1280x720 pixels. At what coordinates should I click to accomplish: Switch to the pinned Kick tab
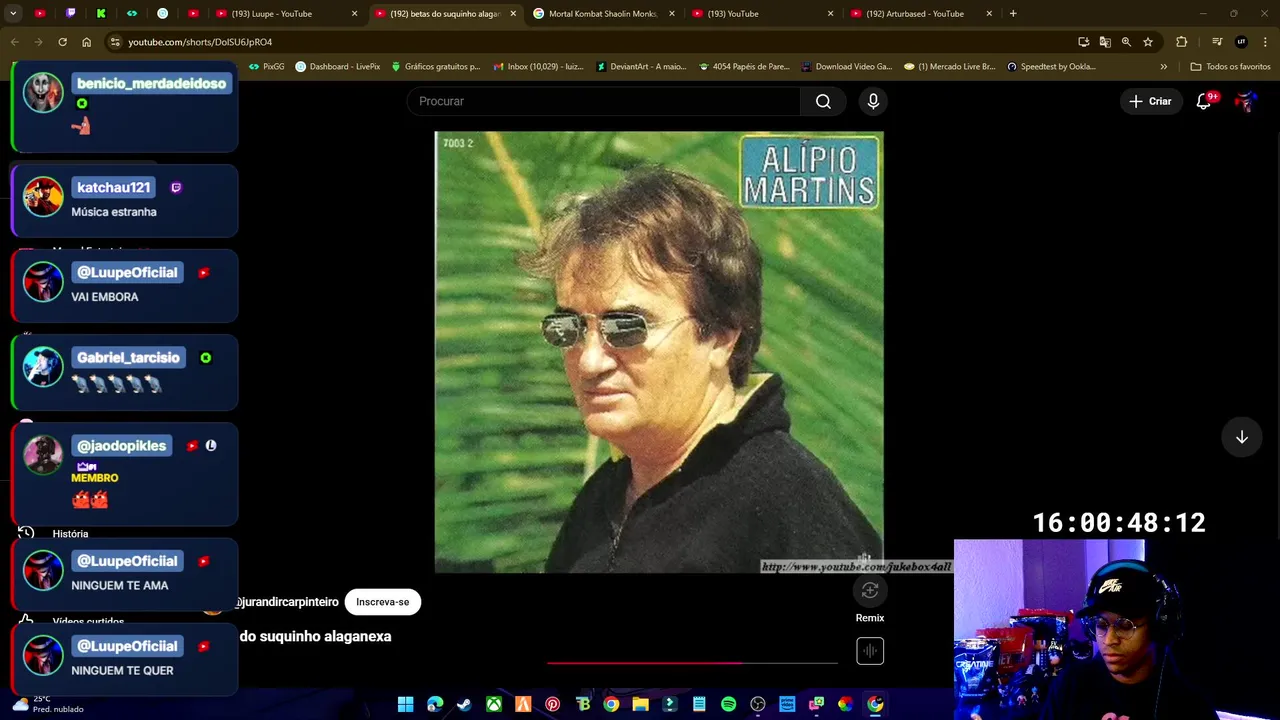101,14
